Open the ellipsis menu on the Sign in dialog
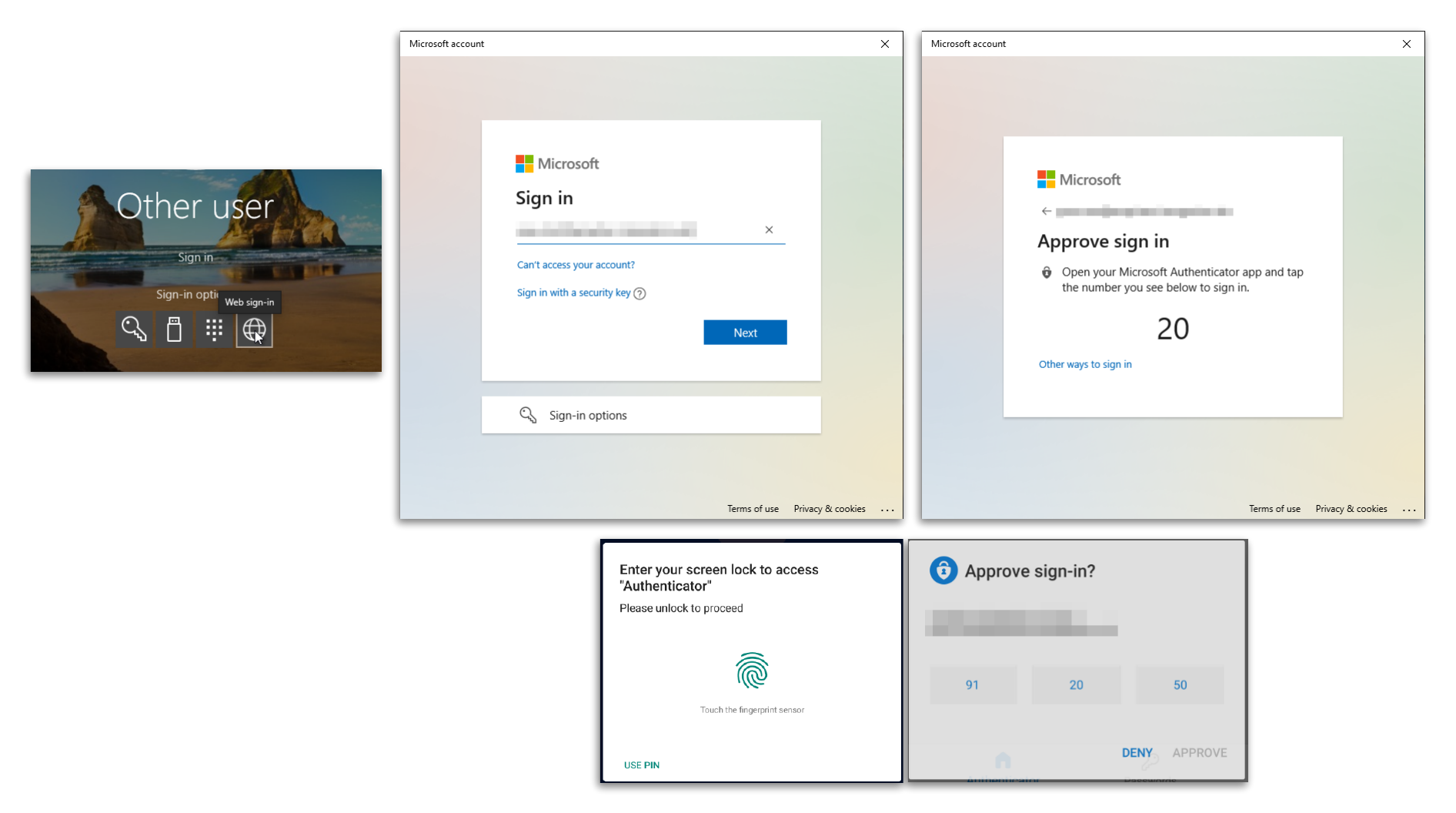Viewport: 1456px width, 813px height. (887, 509)
